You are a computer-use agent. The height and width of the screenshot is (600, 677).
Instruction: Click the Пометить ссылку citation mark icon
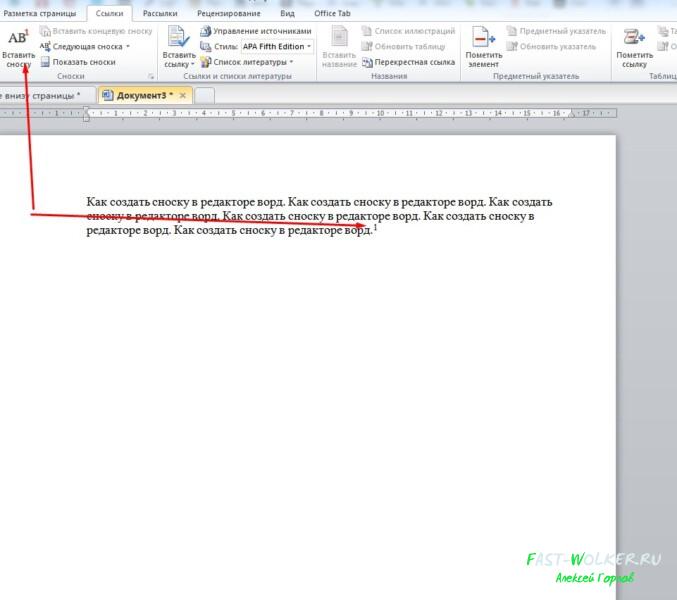coord(633,37)
